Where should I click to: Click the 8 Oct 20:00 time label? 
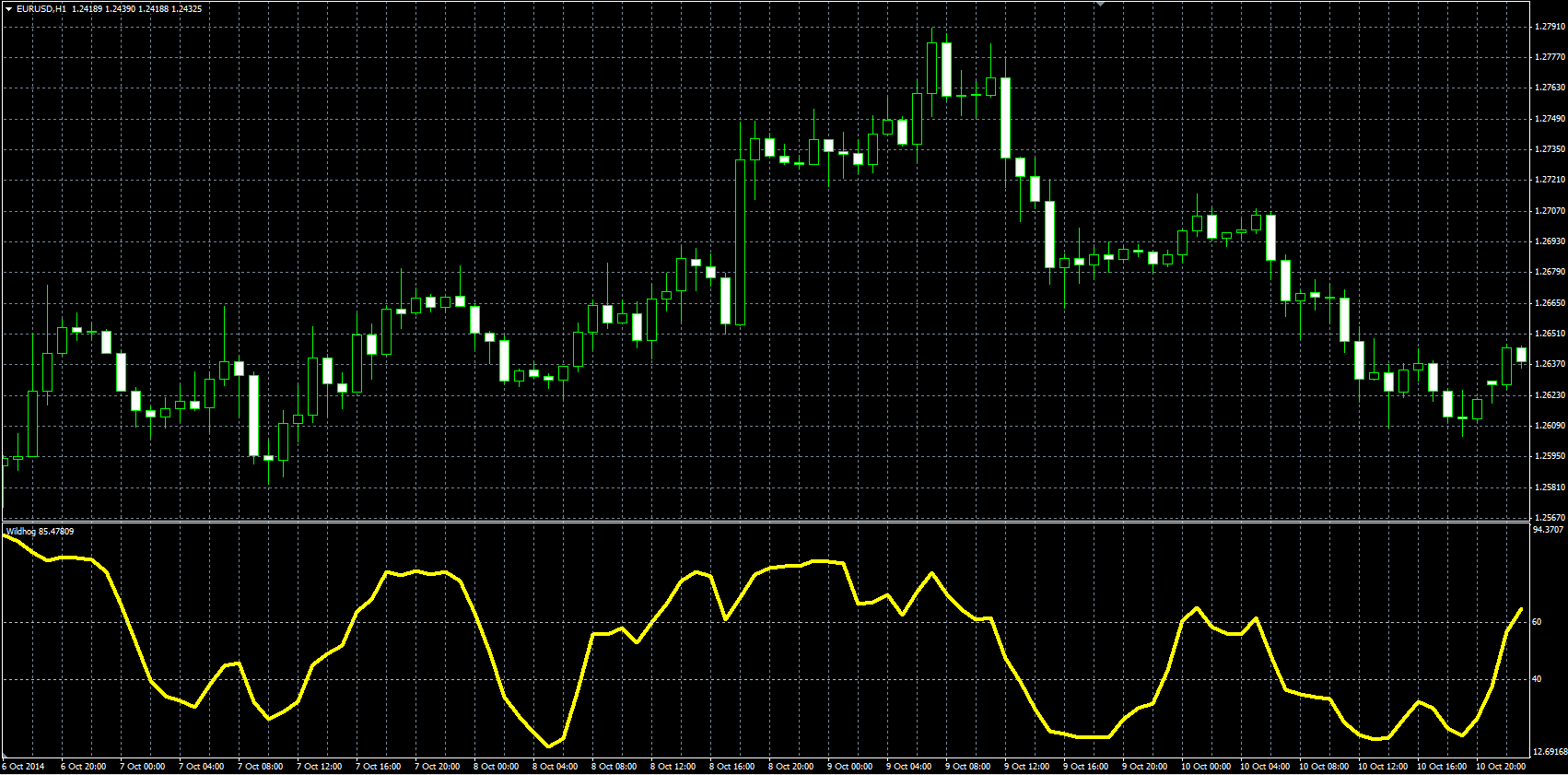790,767
